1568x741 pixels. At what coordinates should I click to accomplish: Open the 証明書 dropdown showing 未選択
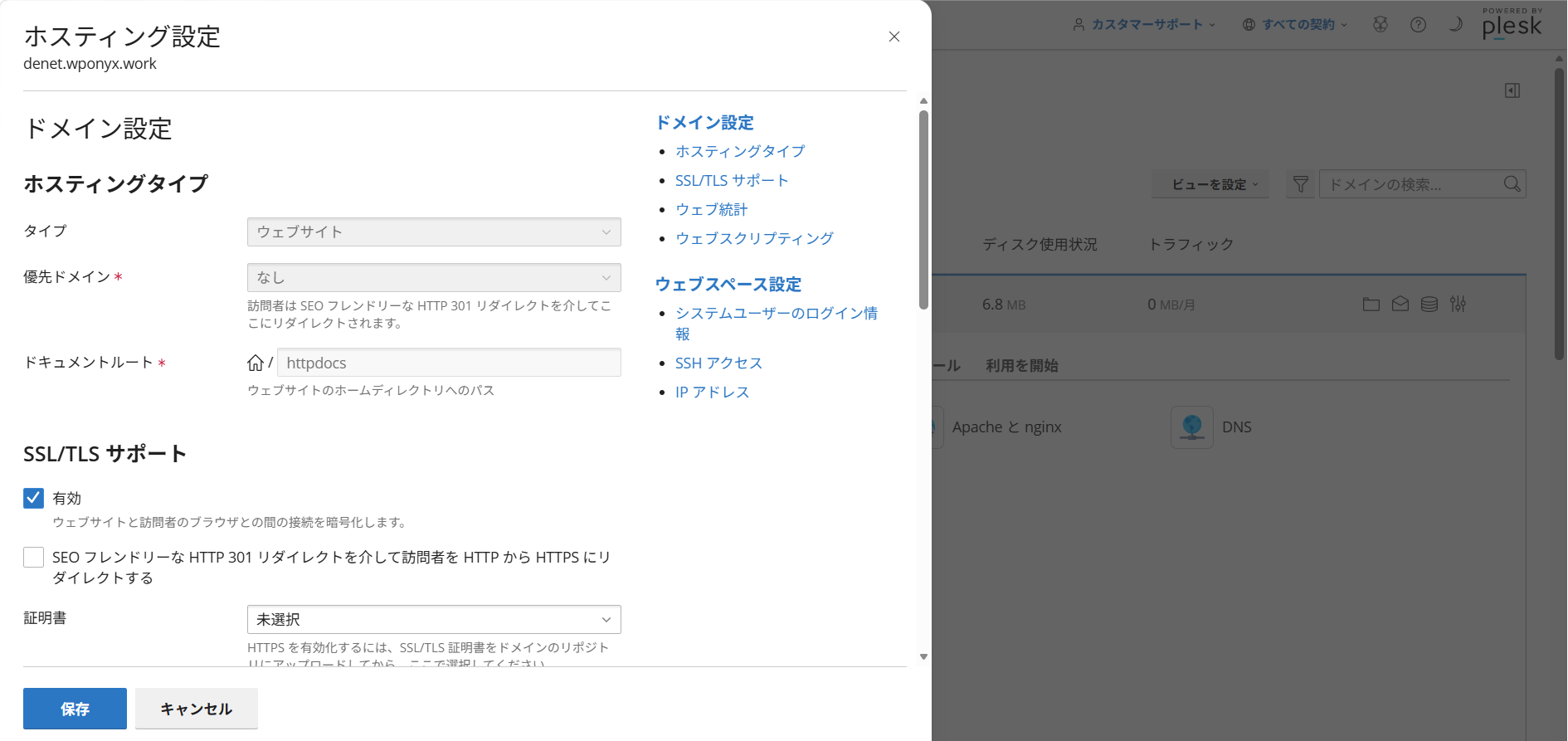(434, 620)
